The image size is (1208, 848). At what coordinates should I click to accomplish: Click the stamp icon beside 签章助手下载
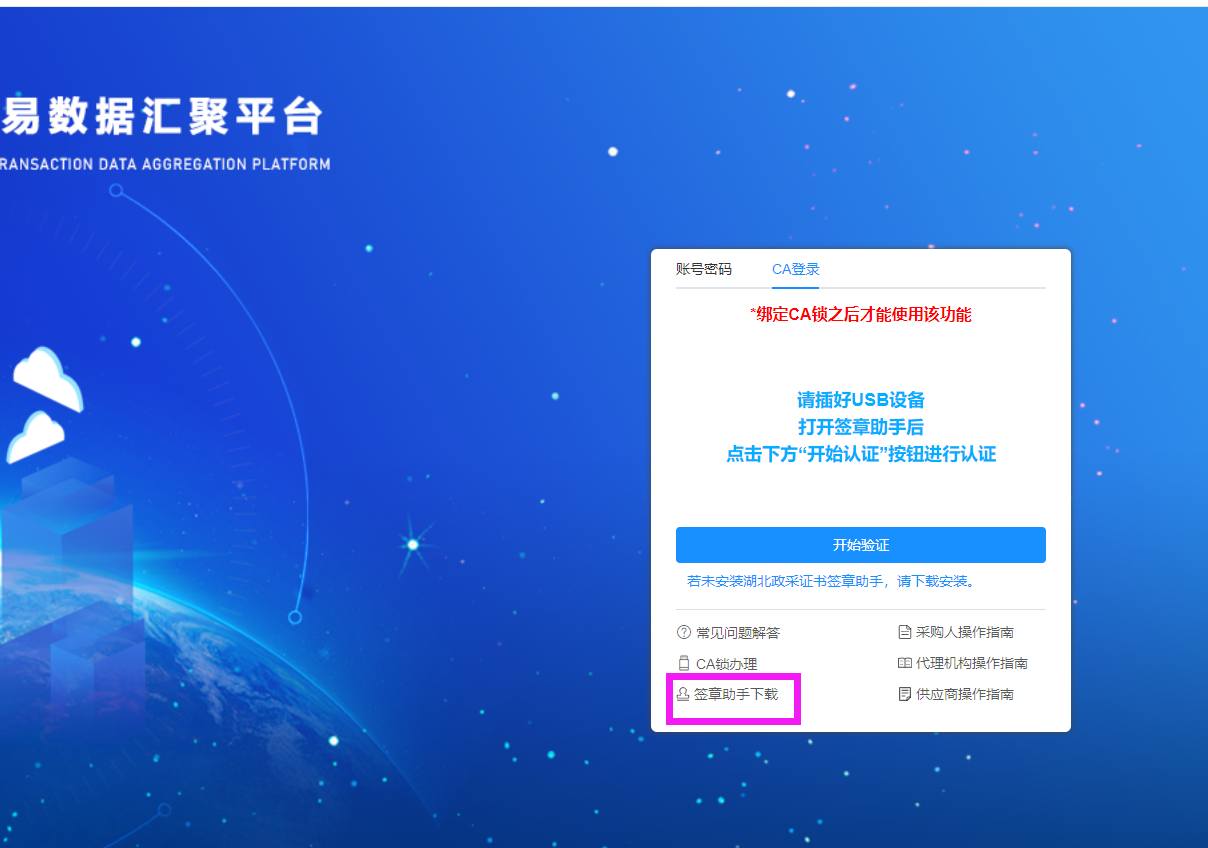[x=684, y=693]
